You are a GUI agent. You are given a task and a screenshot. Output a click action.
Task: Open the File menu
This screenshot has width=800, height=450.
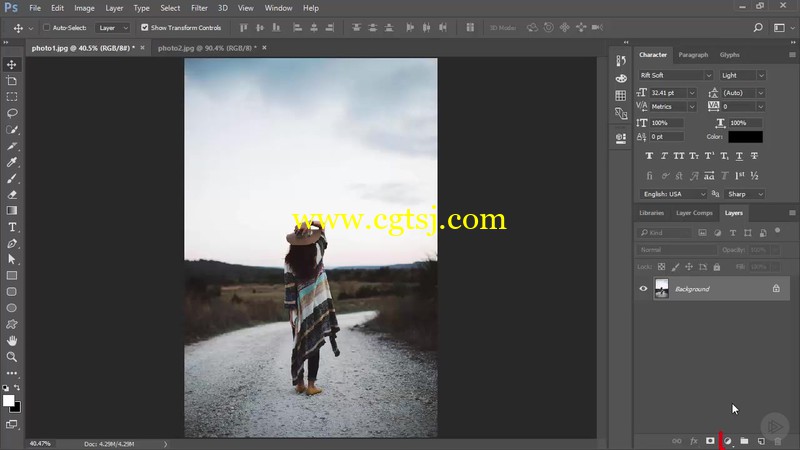point(35,8)
